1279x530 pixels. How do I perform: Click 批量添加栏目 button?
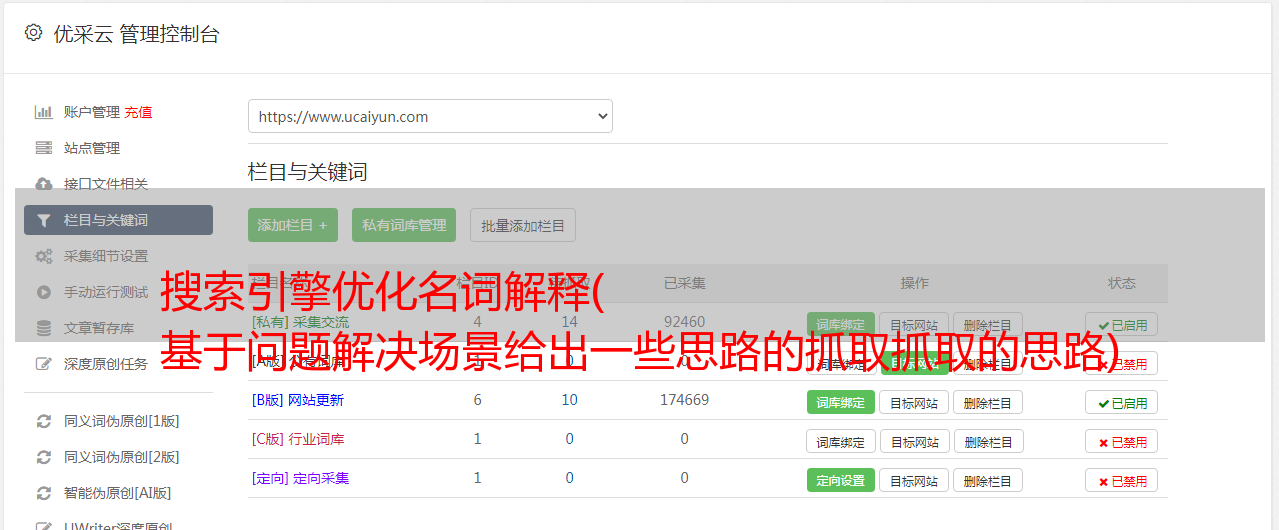(x=523, y=225)
